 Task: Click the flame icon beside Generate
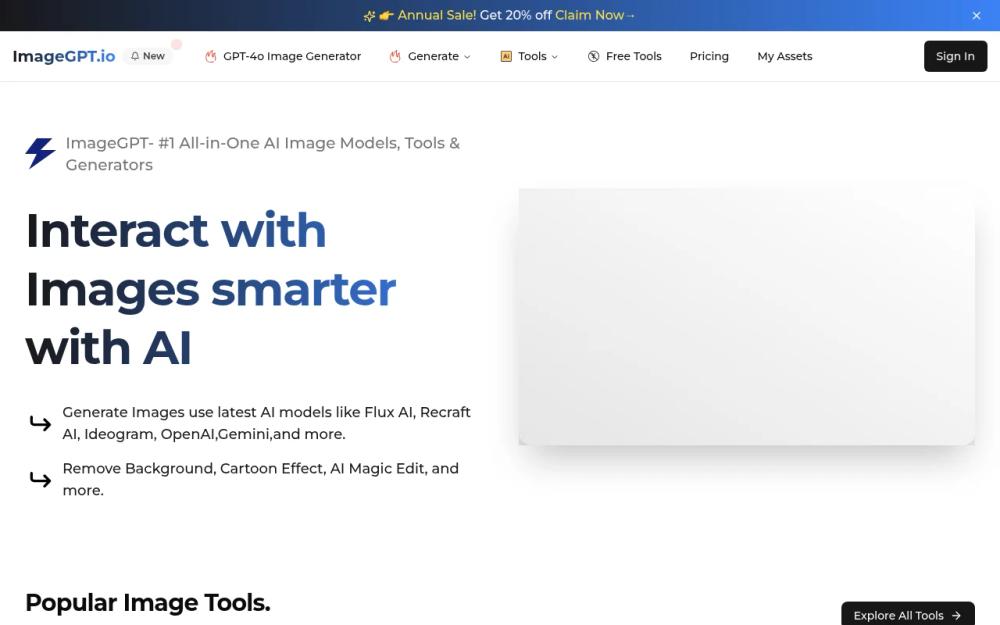click(x=395, y=57)
